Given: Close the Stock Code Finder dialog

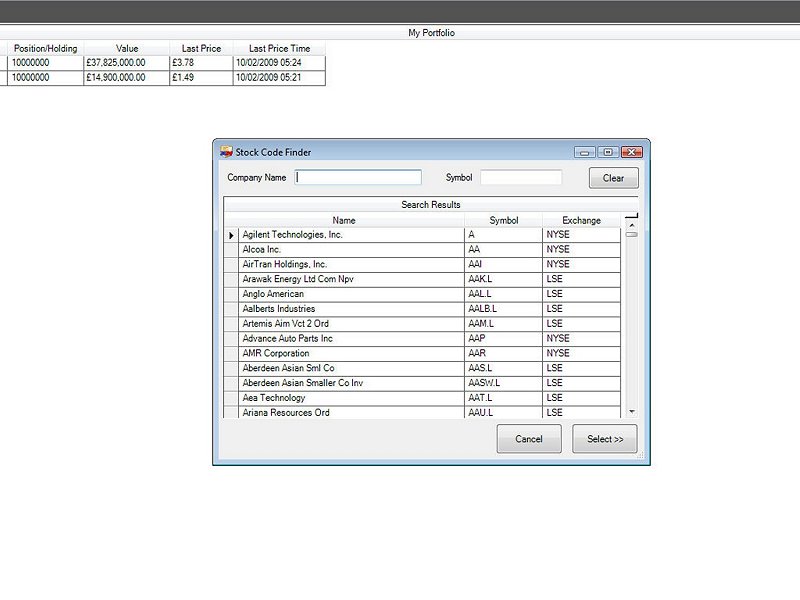Looking at the screenshot, I should [x=632, y=152].
